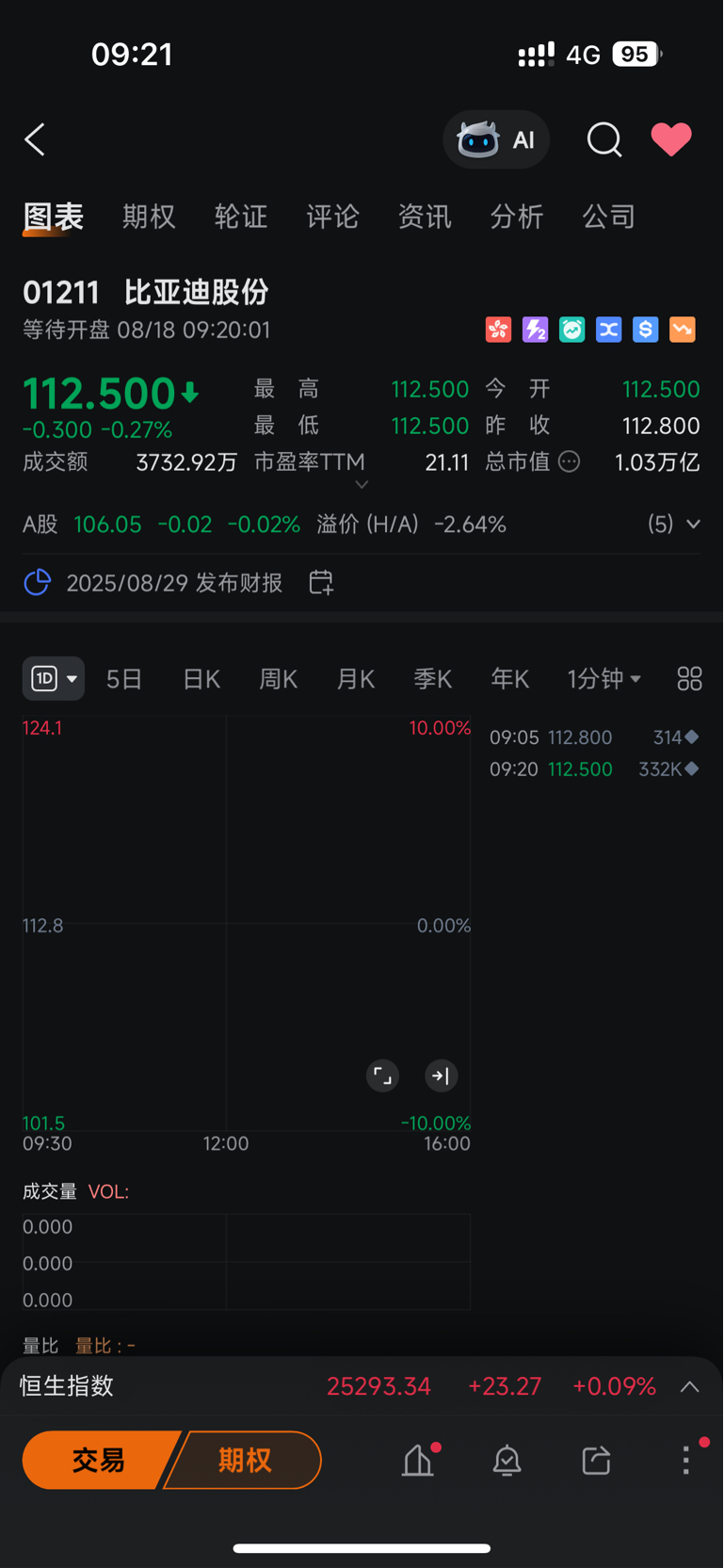
Task: Tap the bottom 期权 button
Action: (x=245, y=1460)
